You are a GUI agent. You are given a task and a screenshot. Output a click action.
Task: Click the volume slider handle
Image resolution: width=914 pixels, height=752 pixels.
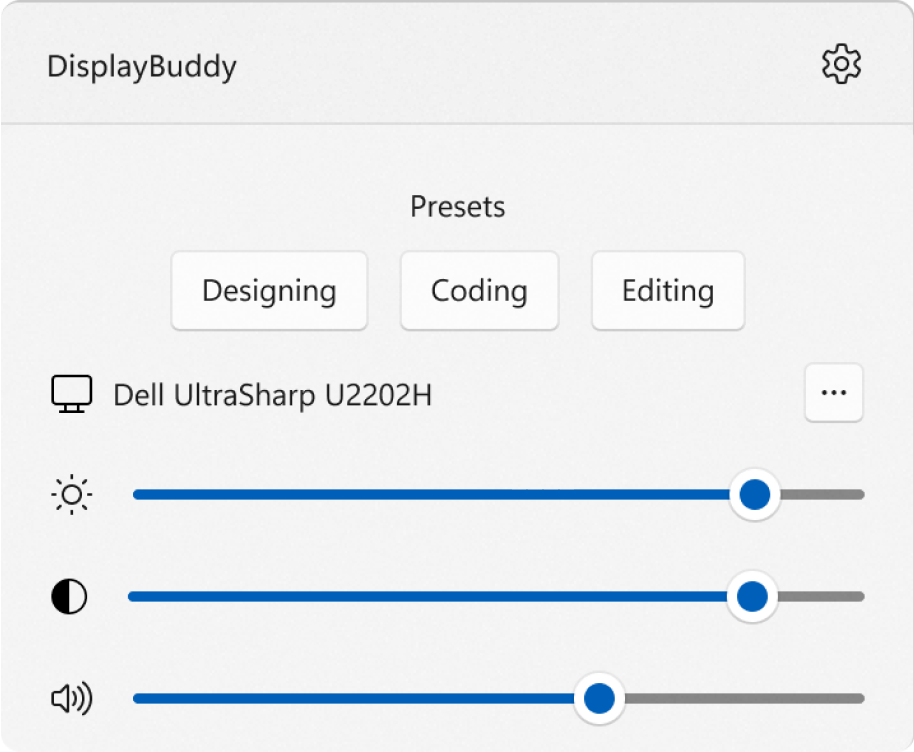tap(598, 699)
